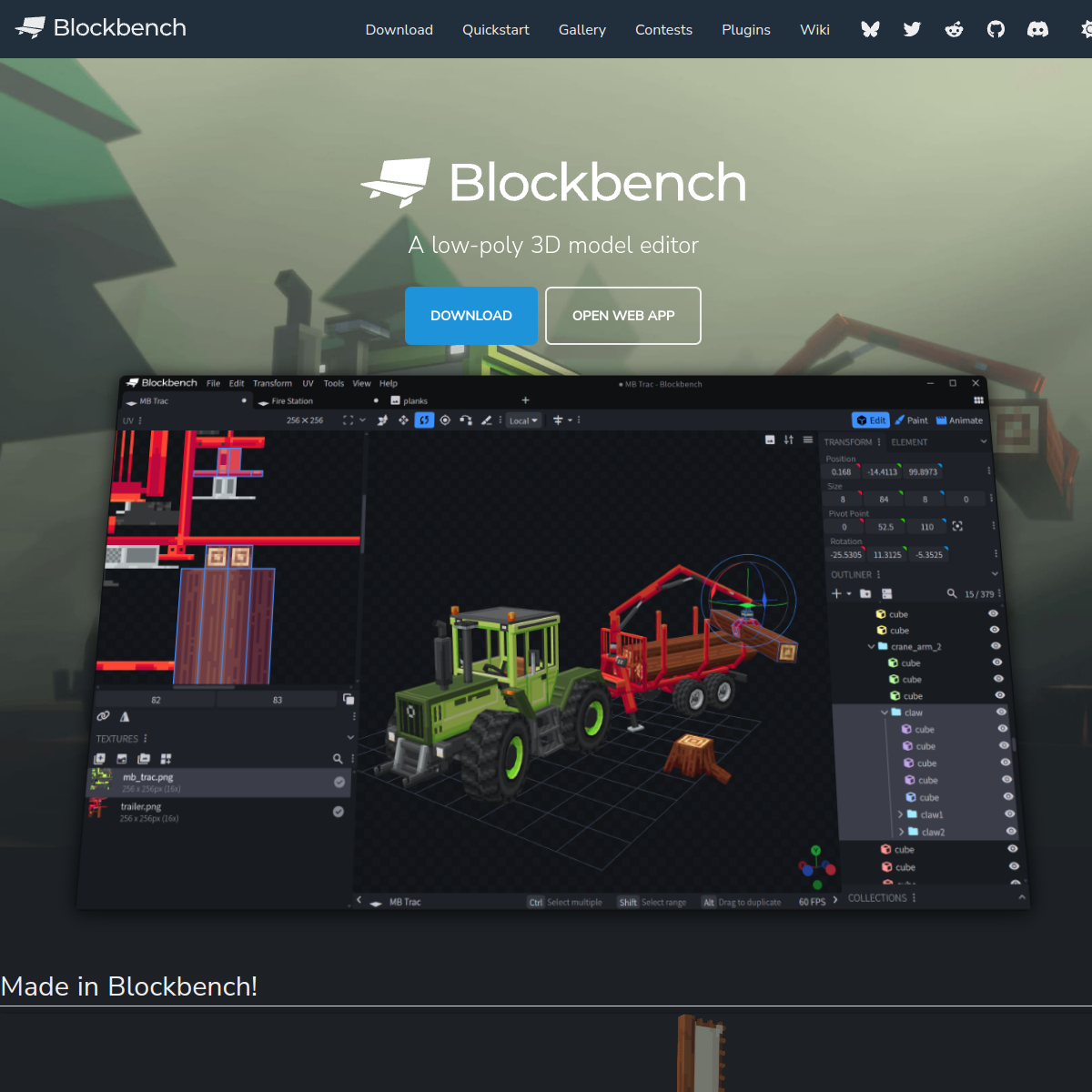
Task: Click the pivot point picker icon
Action: 957,526
